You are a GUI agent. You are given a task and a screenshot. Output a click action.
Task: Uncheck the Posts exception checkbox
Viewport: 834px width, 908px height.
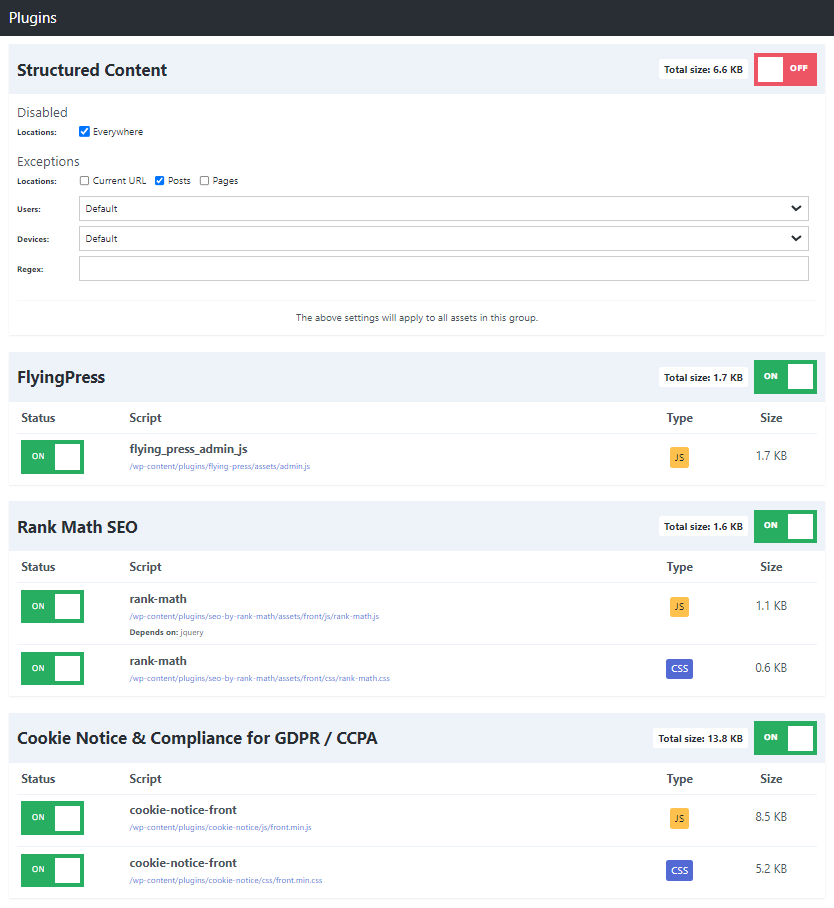(160, 181)
